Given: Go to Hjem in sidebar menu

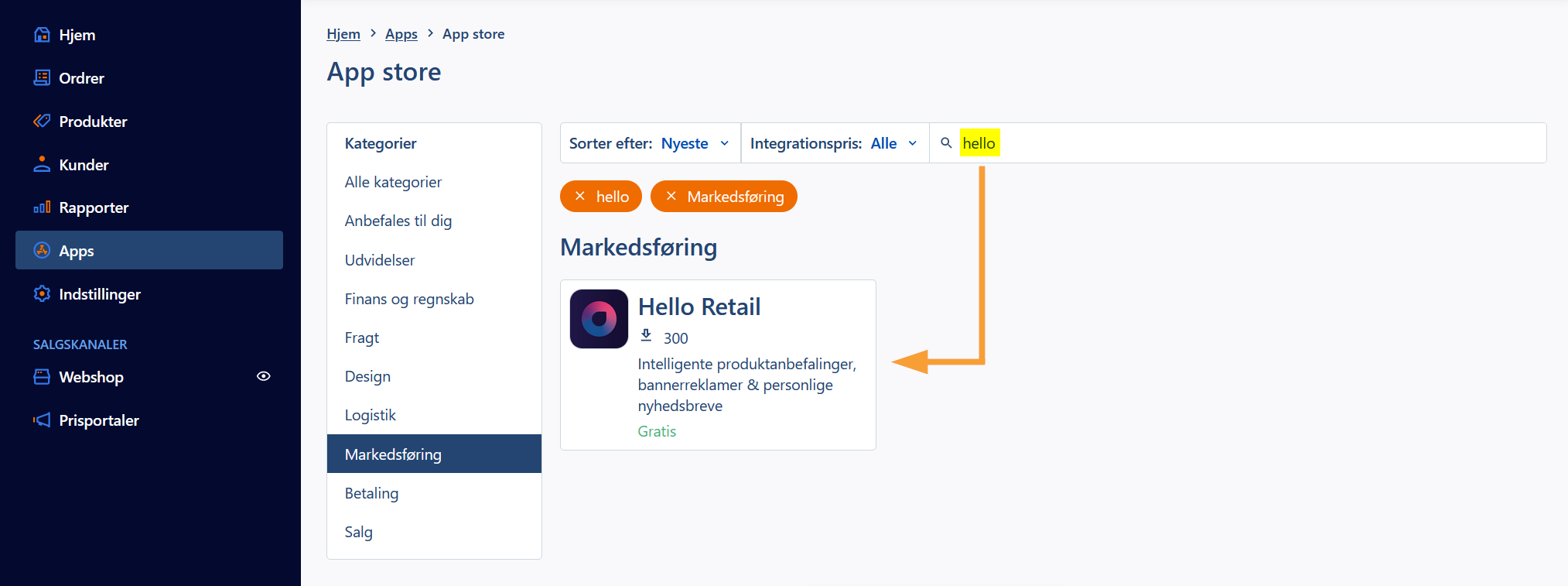Looking at the screenshot, I should coord(149,35).
